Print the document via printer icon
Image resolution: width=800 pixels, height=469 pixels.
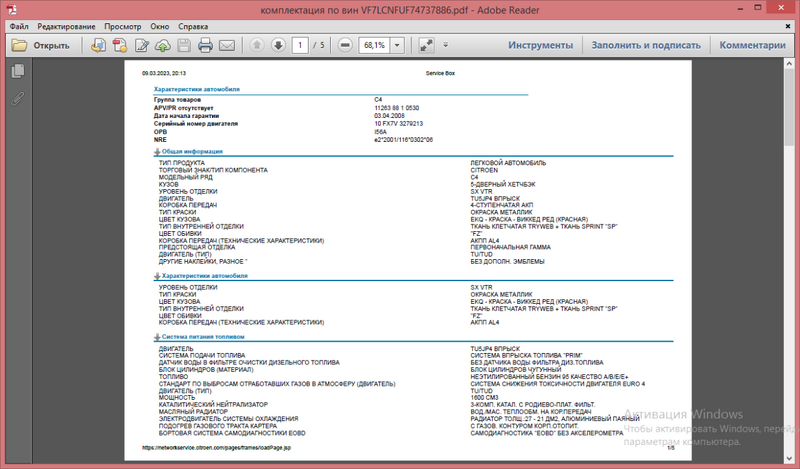point(205,45)
